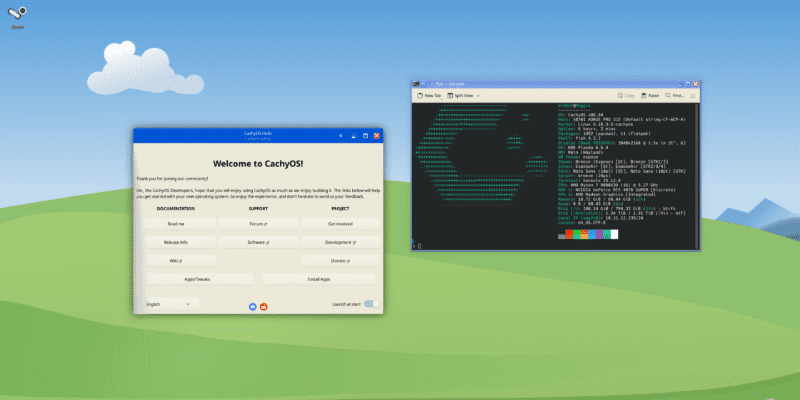Click the Donate link button

coord(340,261)
